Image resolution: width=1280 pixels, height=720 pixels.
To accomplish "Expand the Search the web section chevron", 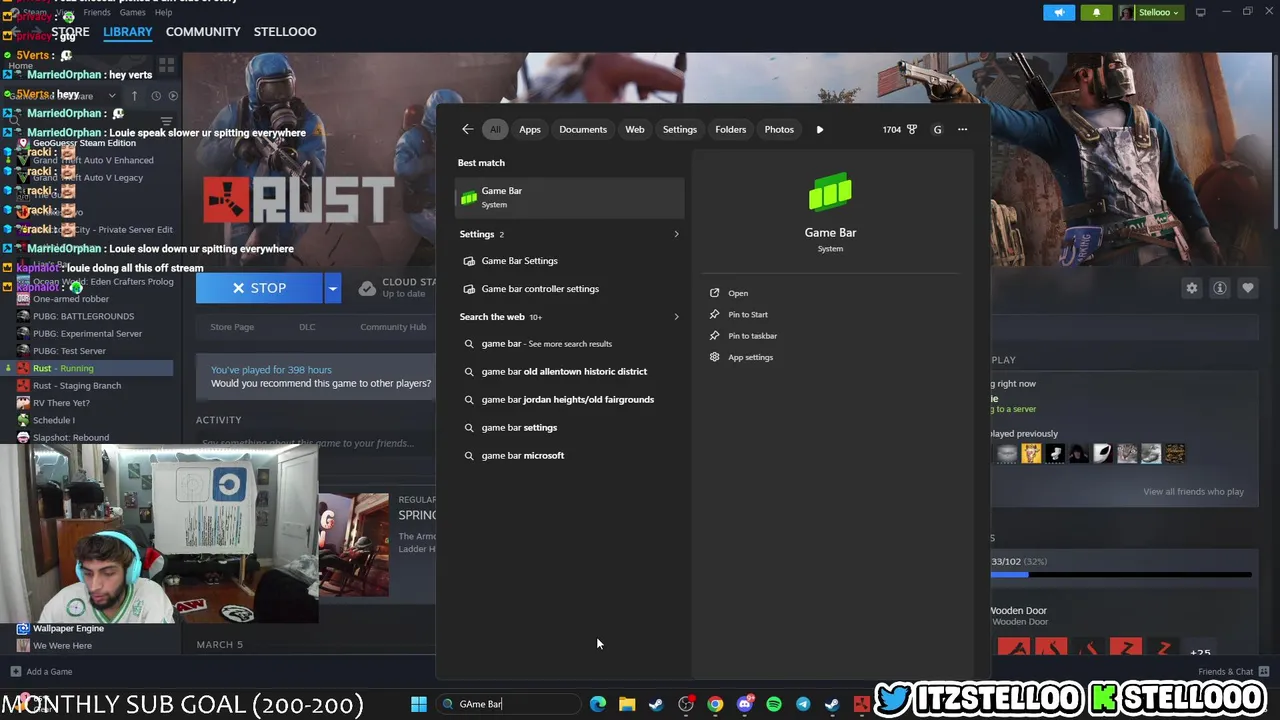I will 676,317.
